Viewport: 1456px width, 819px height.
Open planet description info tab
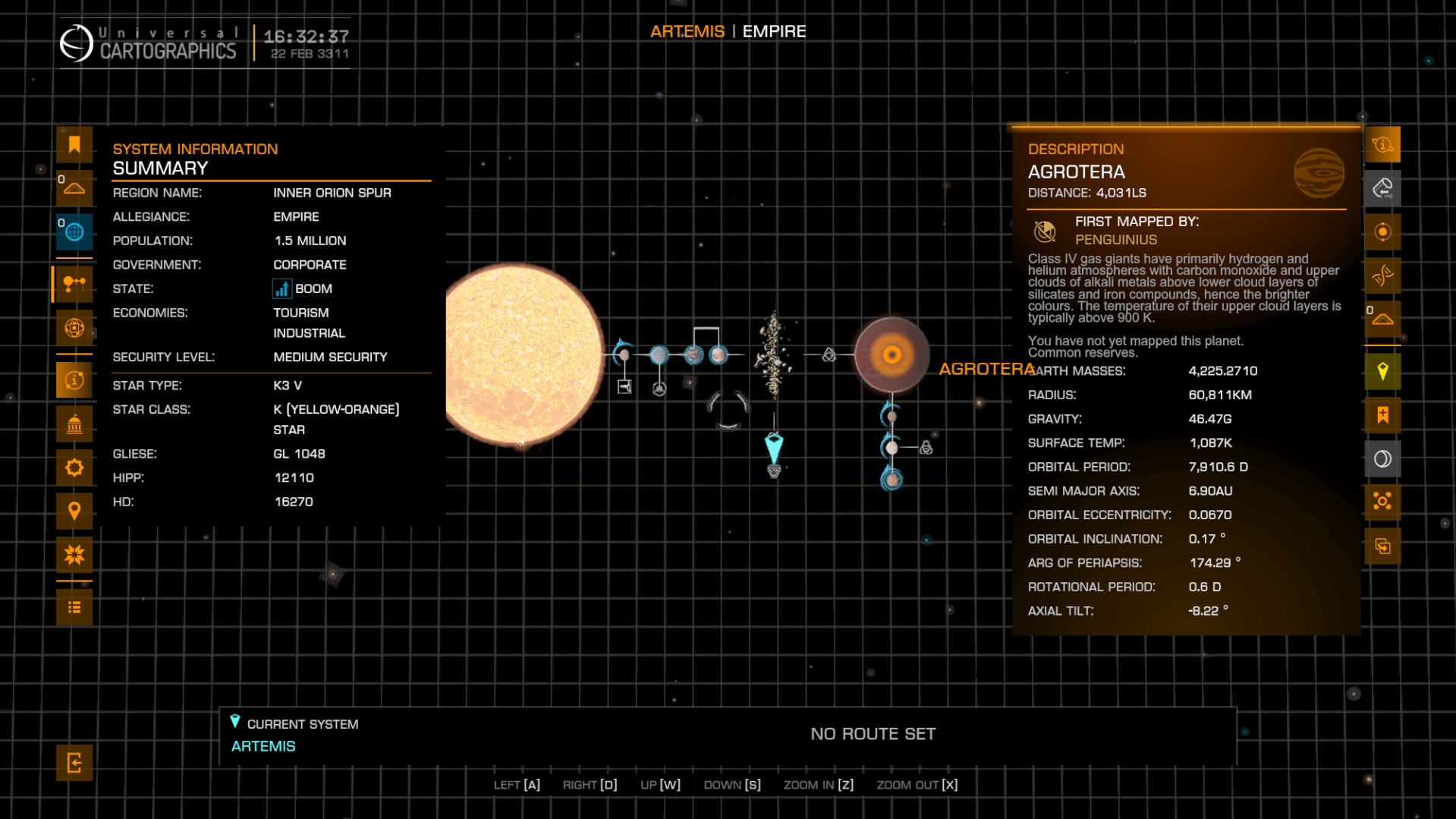pyautogui.click(x=1382, y=144)
